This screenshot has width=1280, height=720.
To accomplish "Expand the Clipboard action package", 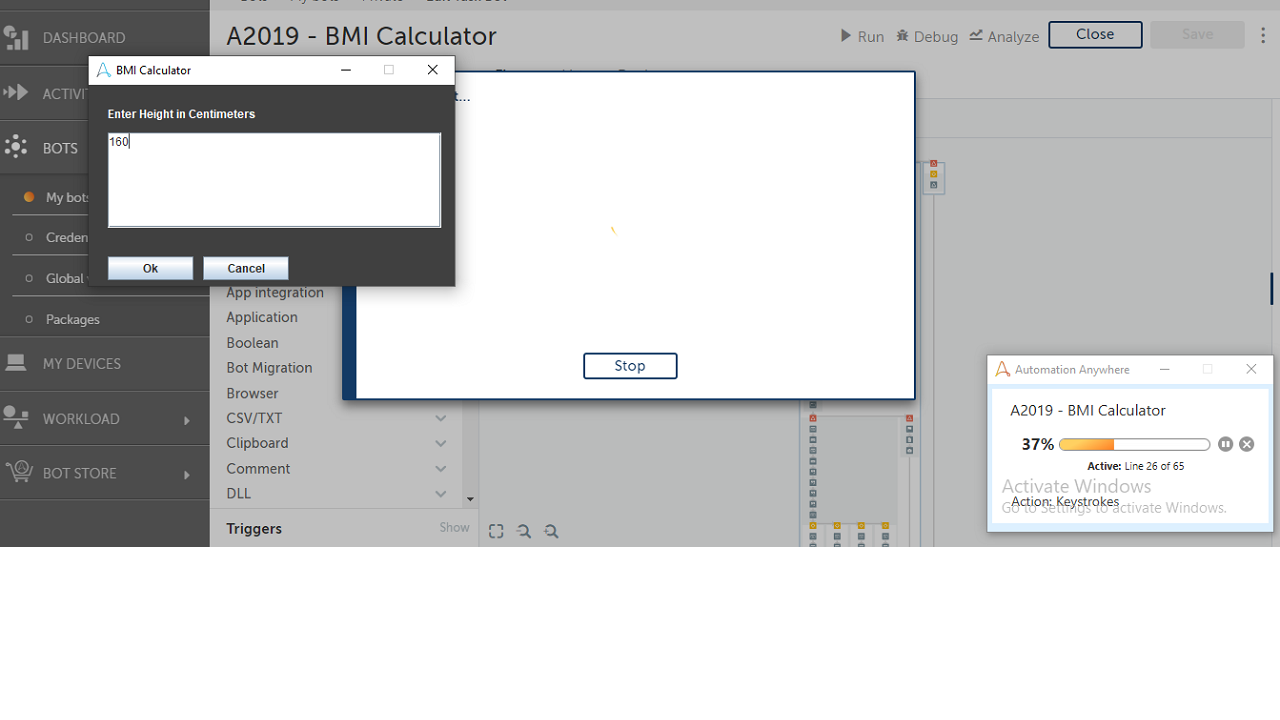I will [x=440, y=443].
